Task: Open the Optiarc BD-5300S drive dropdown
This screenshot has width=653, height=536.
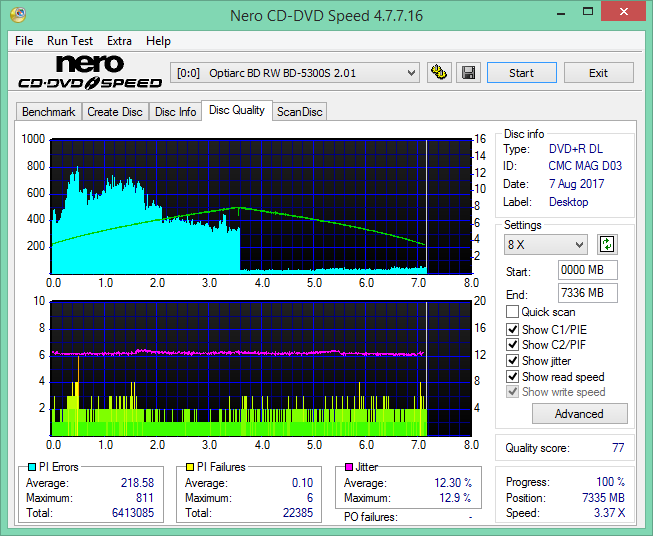Action: pyautogui.click(x=294, y=73)
